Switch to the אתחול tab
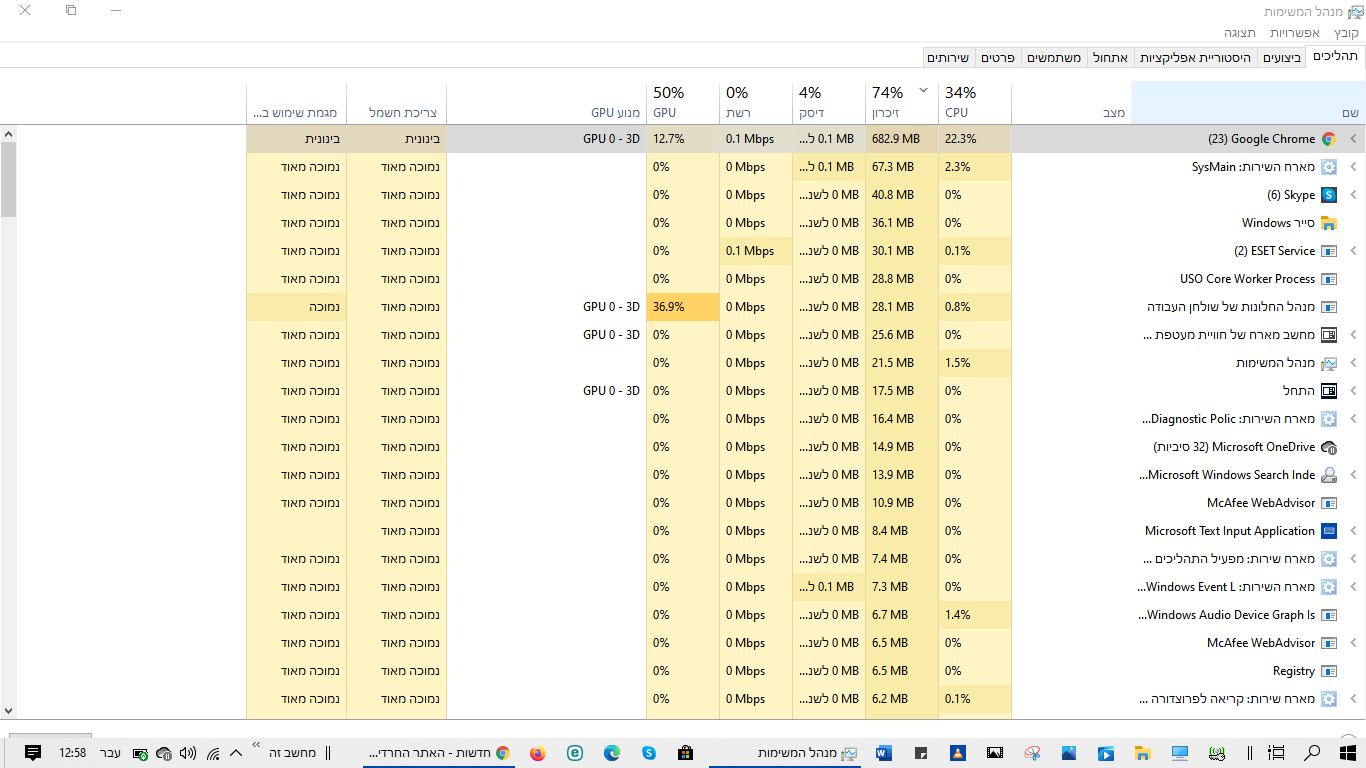Image resolution: width=1366 pixels, height=768 pixels. (x=1110, y=58)
